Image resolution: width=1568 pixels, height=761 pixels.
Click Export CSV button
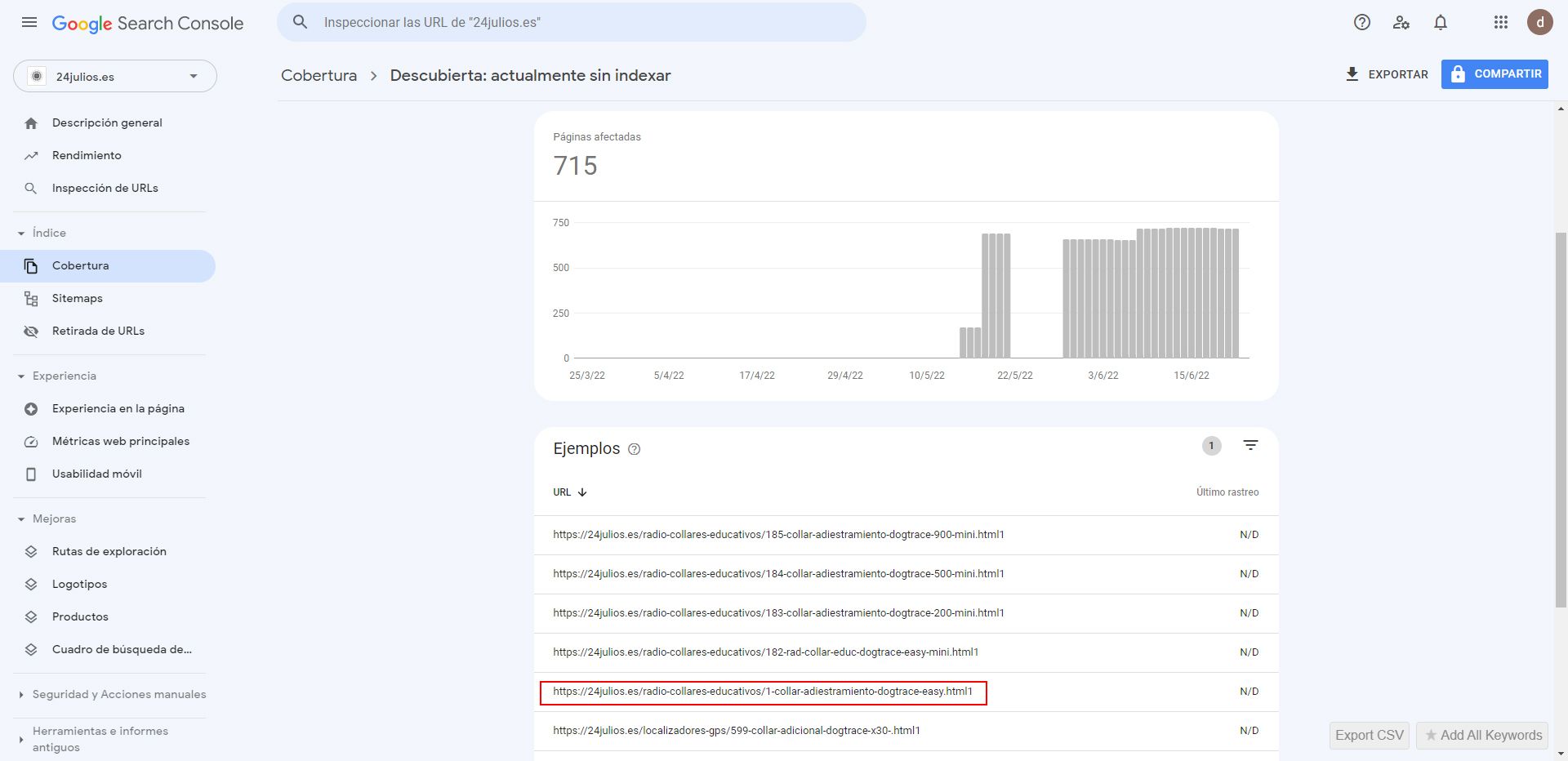(1370, 735)
